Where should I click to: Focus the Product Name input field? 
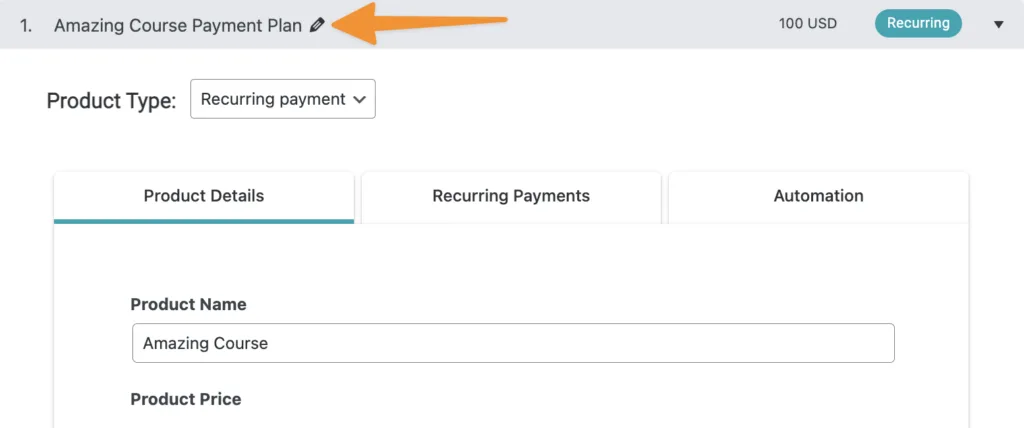[x=512, y=343]
